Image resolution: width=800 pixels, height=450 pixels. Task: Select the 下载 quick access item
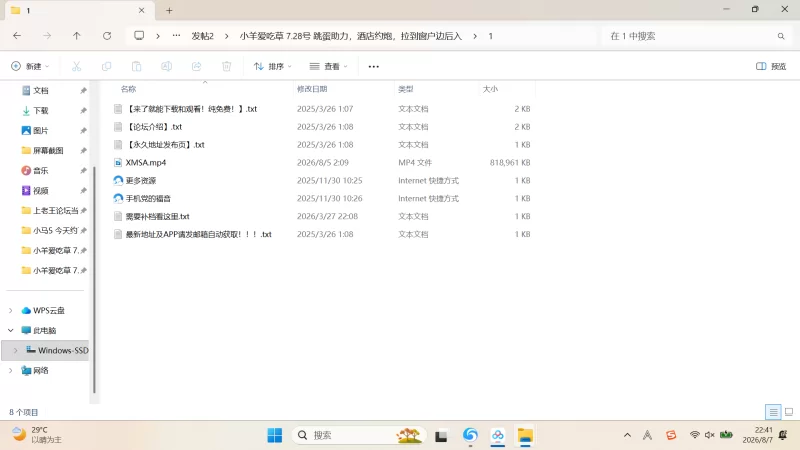(x=41, y=110)
